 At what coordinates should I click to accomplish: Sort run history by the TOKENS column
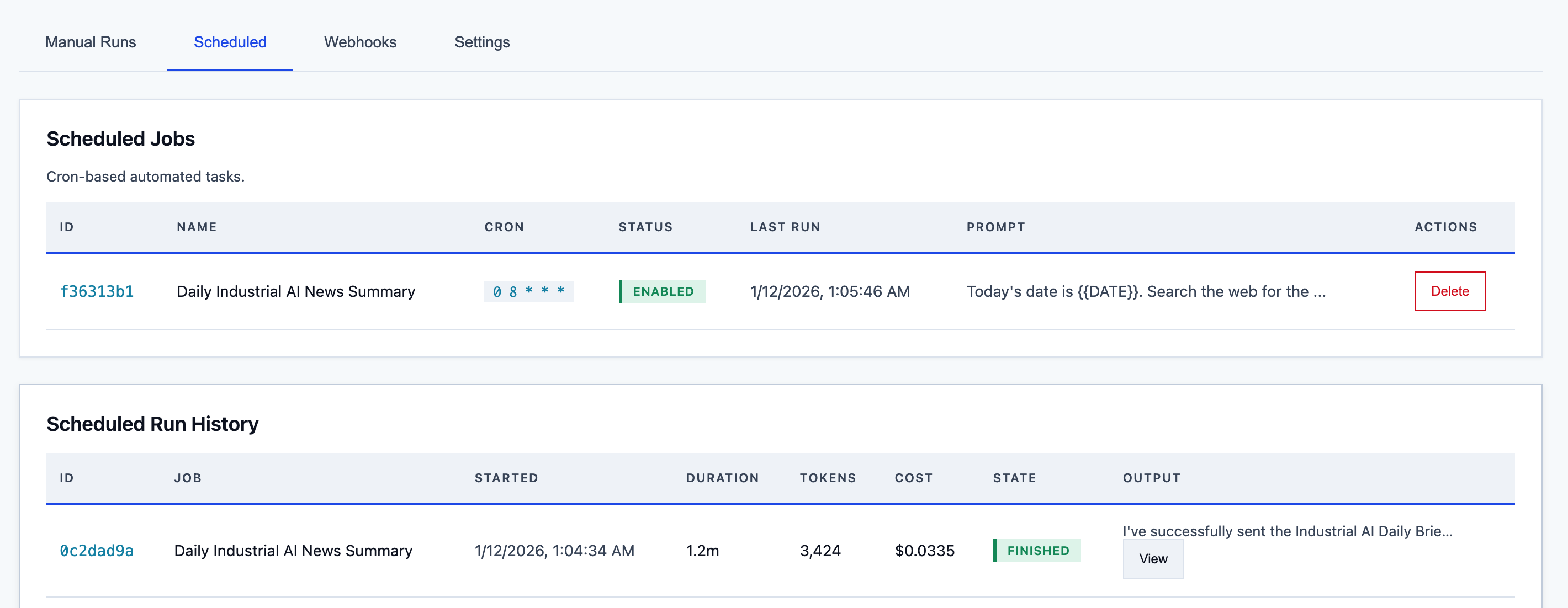click(828, 478)
